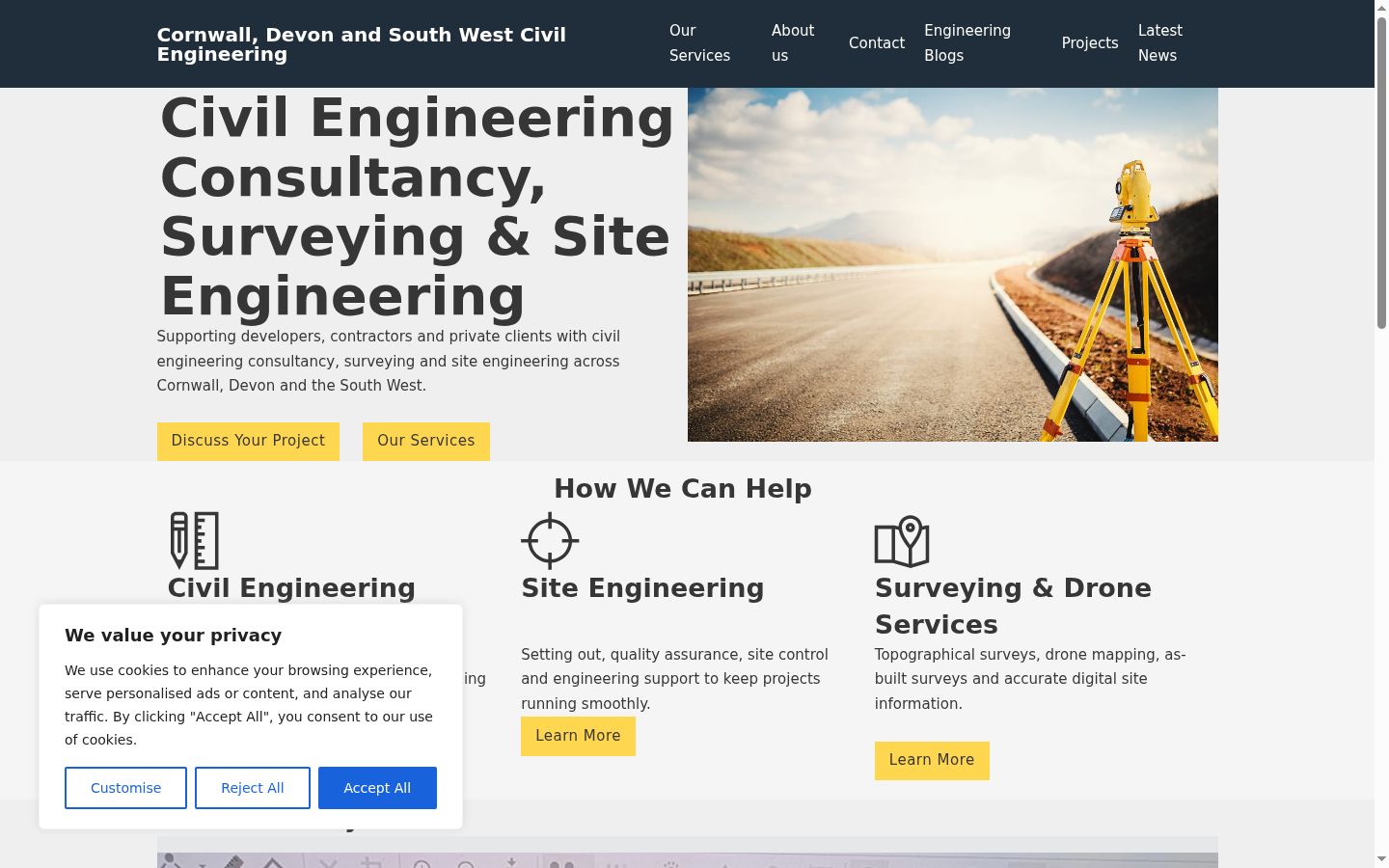Click the scrollbar down arrow
This screenshot has width=1389, height=868.
coord(1381,858)
